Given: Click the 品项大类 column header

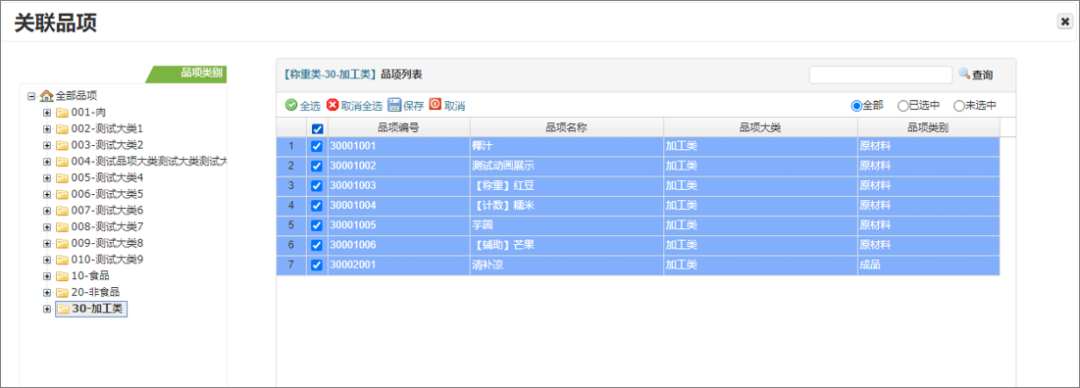Looking at the screenshot, I should click(760, 127).
